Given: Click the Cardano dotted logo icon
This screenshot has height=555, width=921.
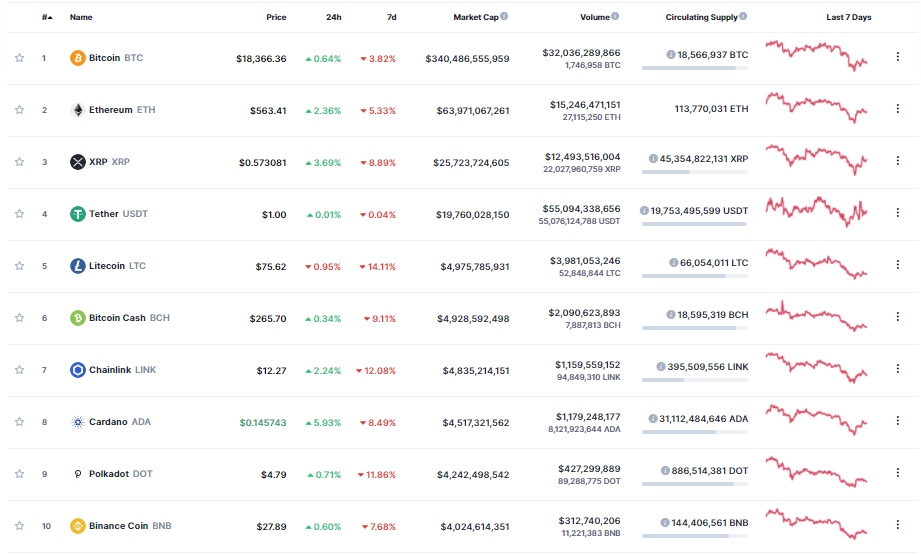Looking at the screenshot, I should (78, 422).
